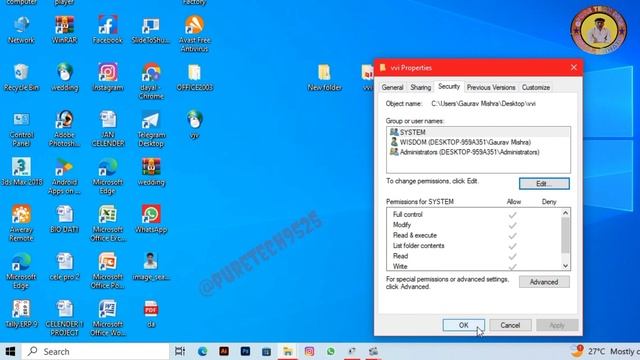The image size is (640, 360).
Task: Open the Instagram shortcut on the desktop
Action: coord(108,78)
